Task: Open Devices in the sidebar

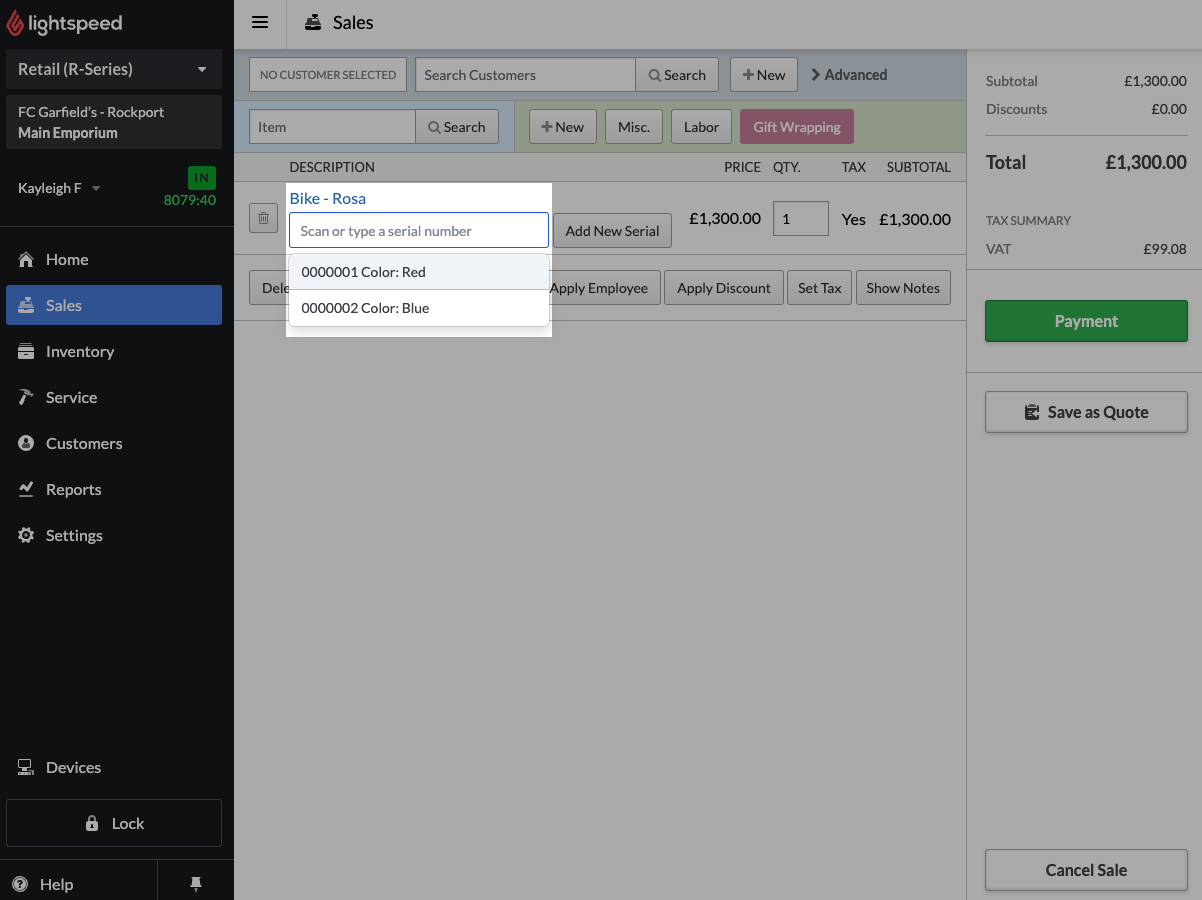Action: (x=114, y=767)
